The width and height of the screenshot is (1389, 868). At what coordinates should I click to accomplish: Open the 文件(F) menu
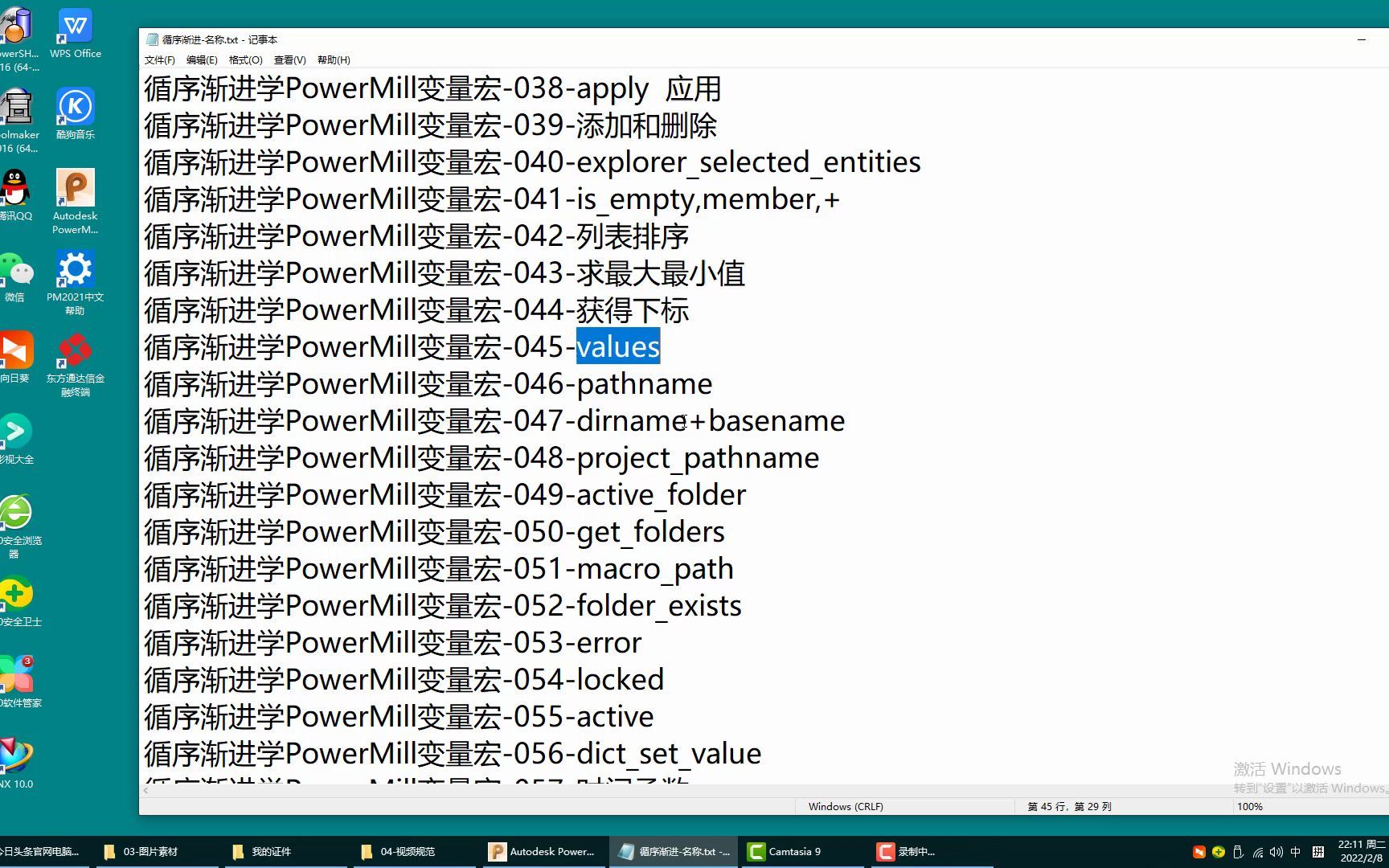point(159,60)
